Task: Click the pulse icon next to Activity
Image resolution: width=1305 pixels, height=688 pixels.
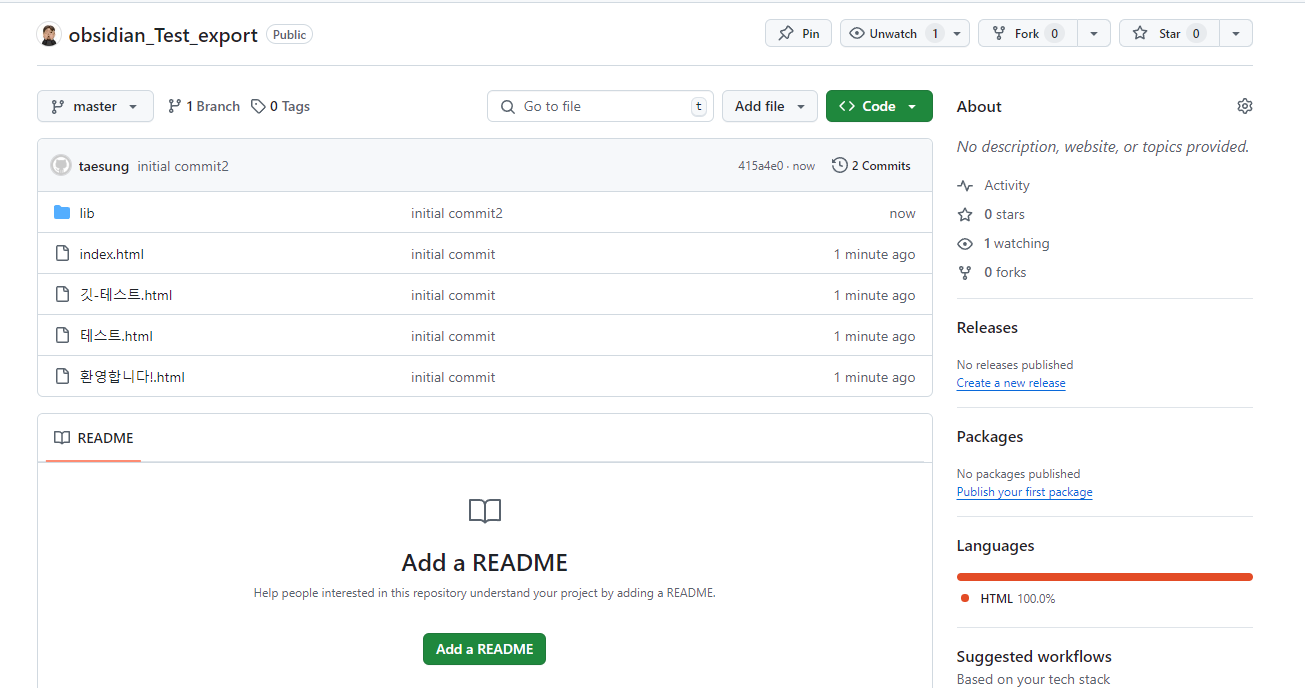Action: pos(965,186)
